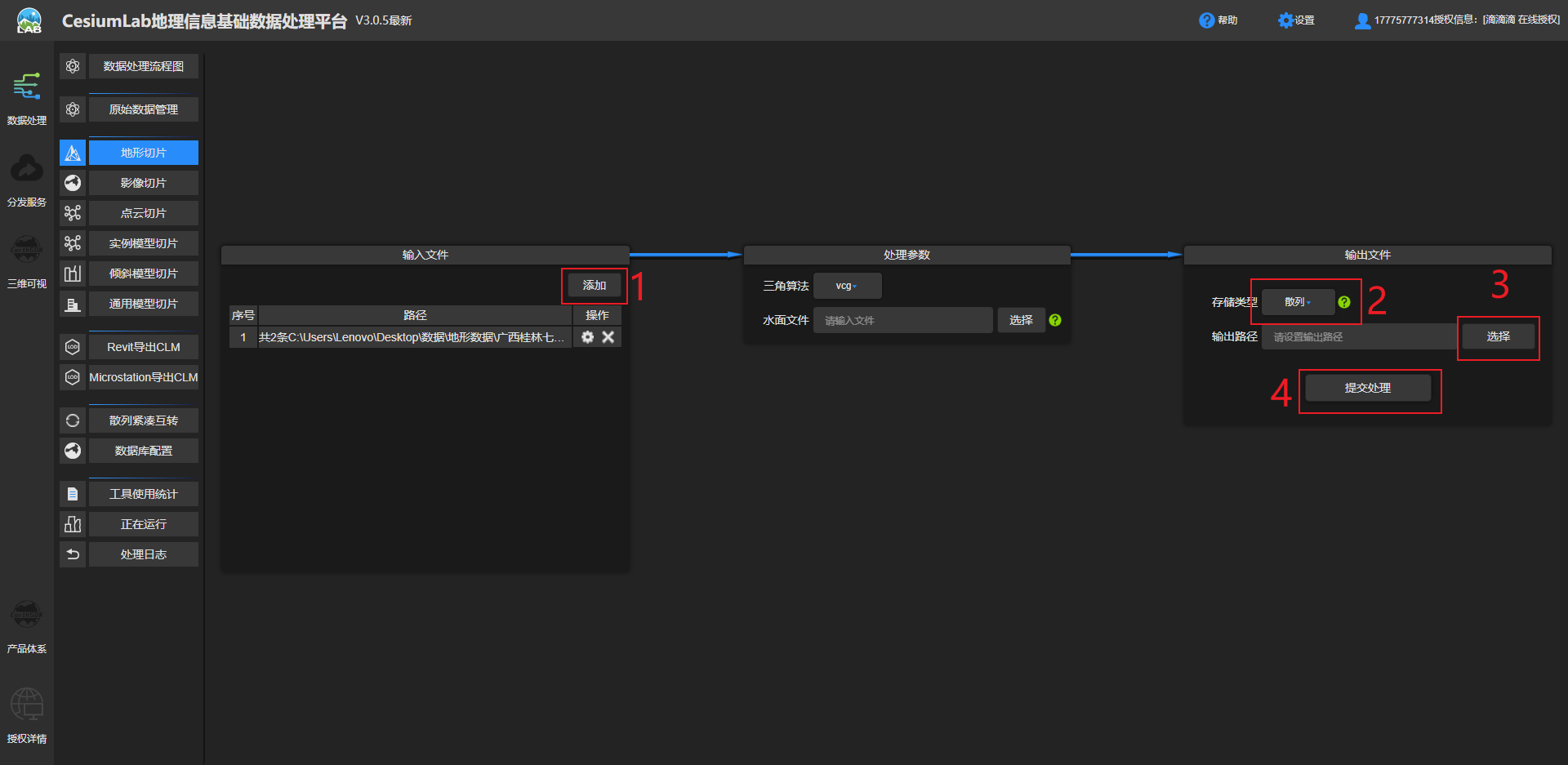Click the building icon beside 倾斜模型切片
The height and width of the screenshot is (765, 1568).
[x=73, y=274]
